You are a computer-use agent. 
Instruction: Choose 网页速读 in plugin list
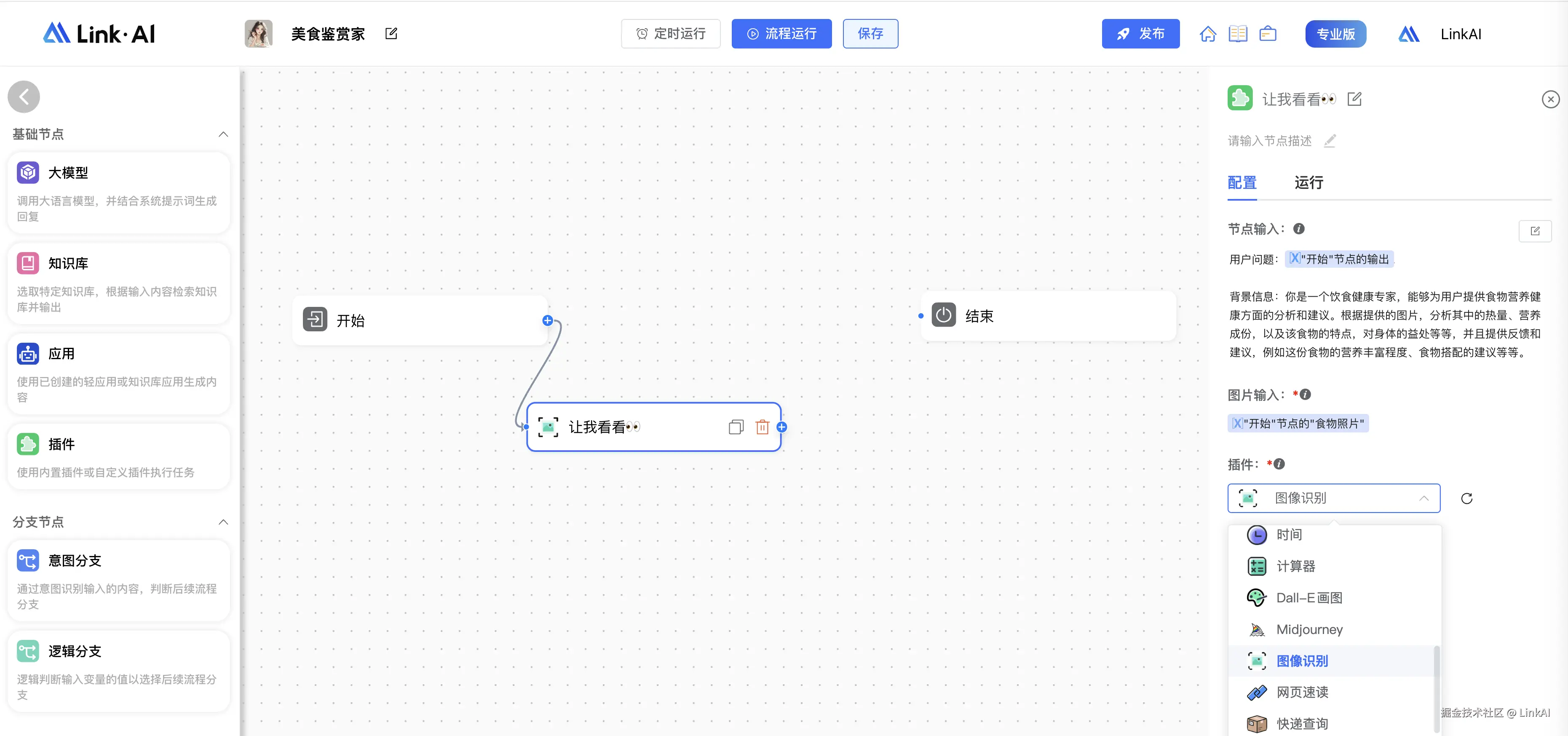[x=1302, y=692]
